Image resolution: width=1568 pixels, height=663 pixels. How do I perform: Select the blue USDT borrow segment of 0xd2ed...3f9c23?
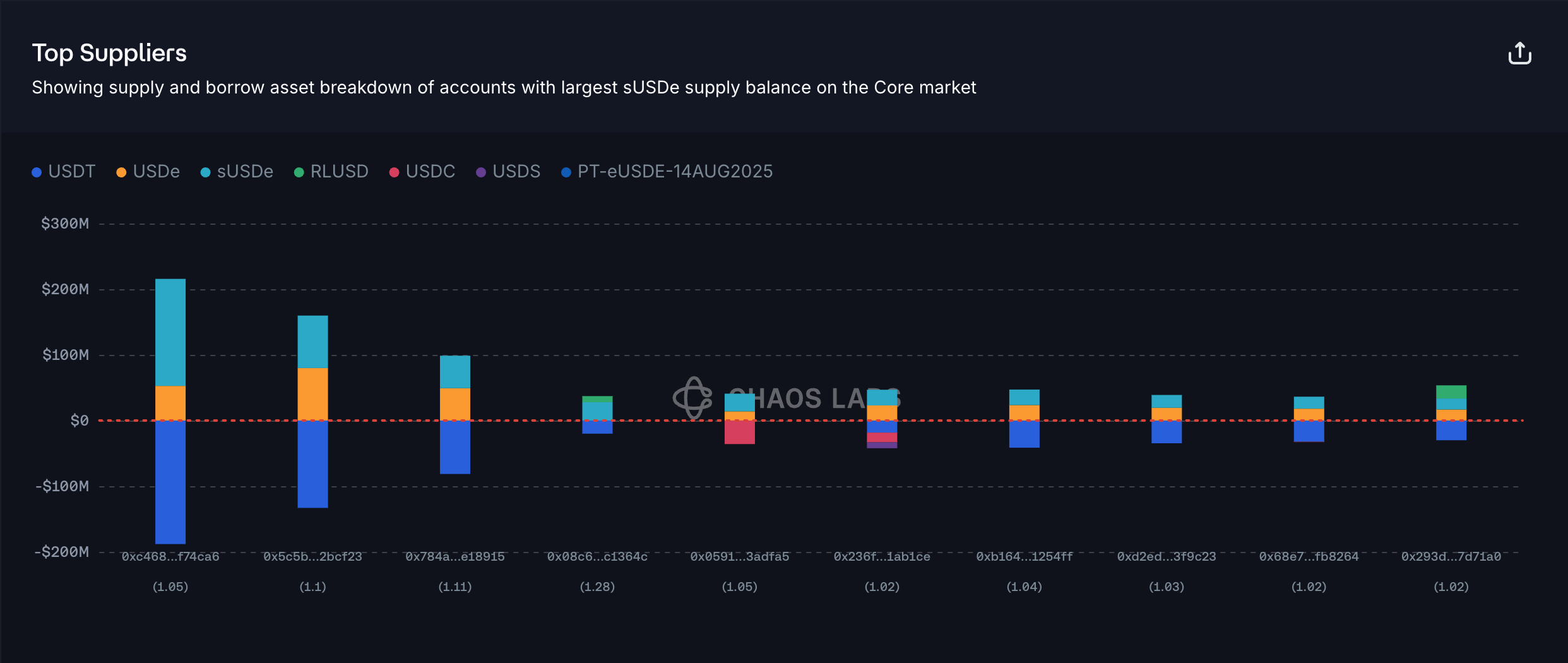[1167, 432]
